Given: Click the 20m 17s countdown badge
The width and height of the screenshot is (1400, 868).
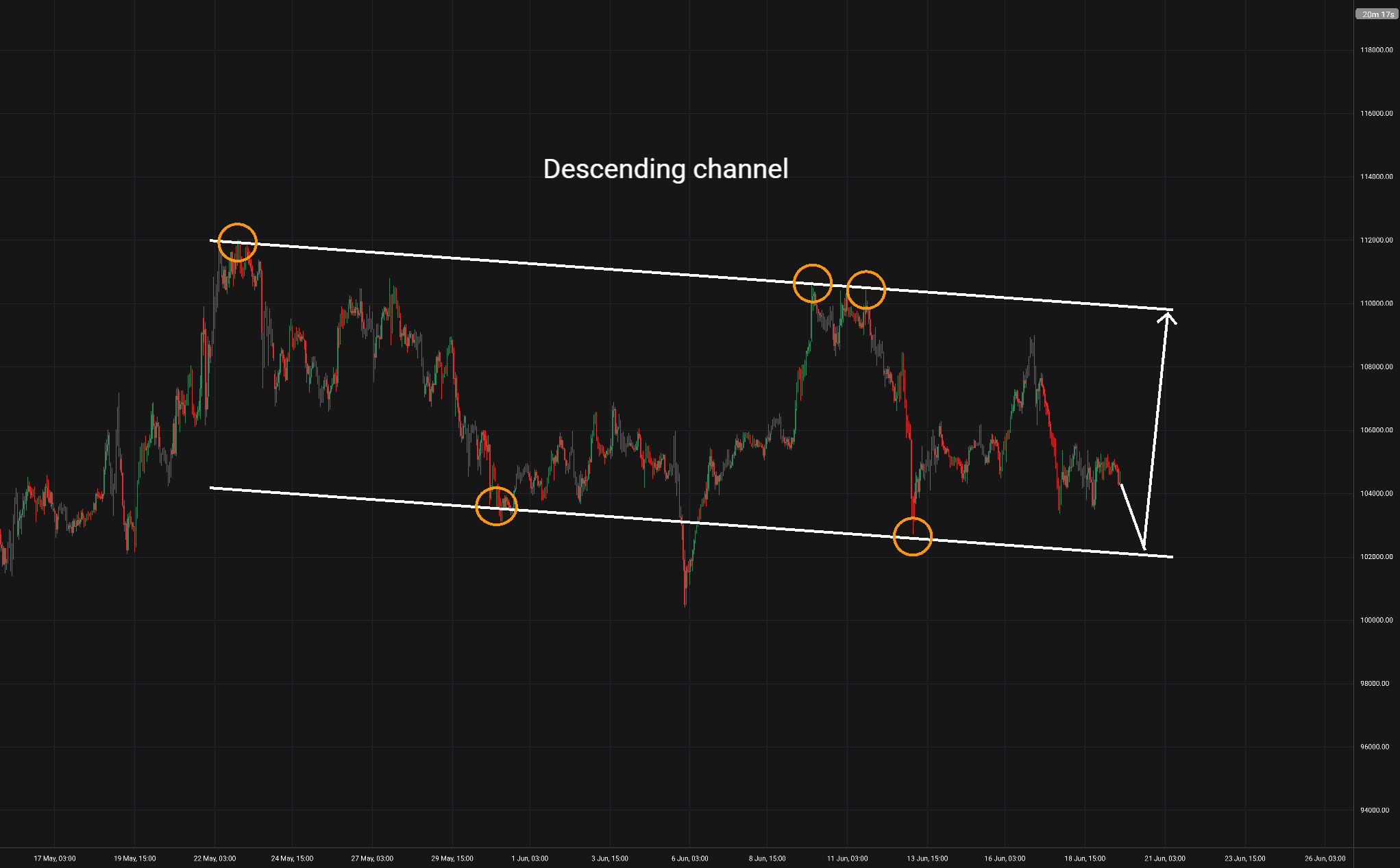Looking at the screenshot, I should 1377,14.
